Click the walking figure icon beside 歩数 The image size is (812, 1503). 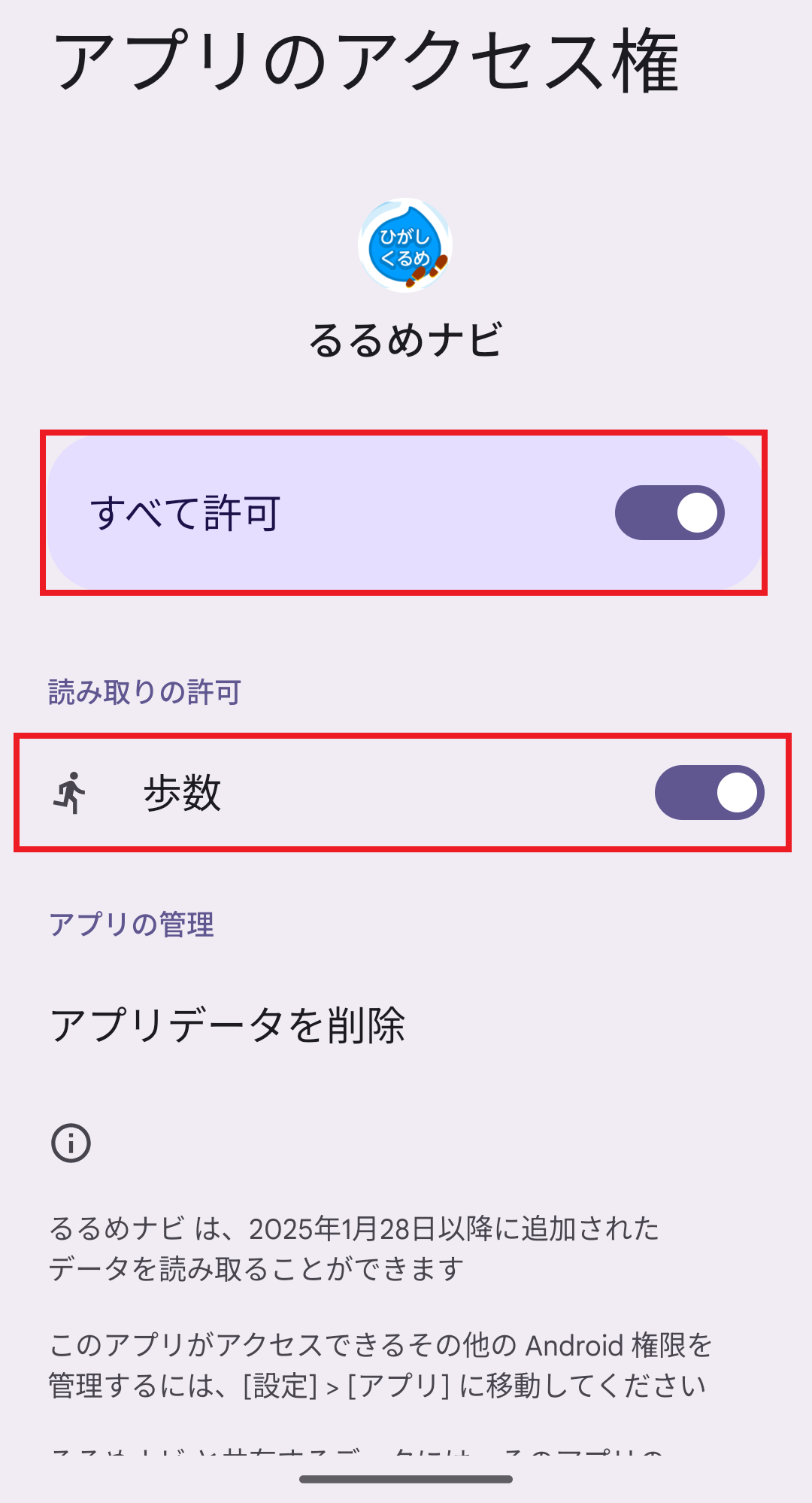click(71, 793)
